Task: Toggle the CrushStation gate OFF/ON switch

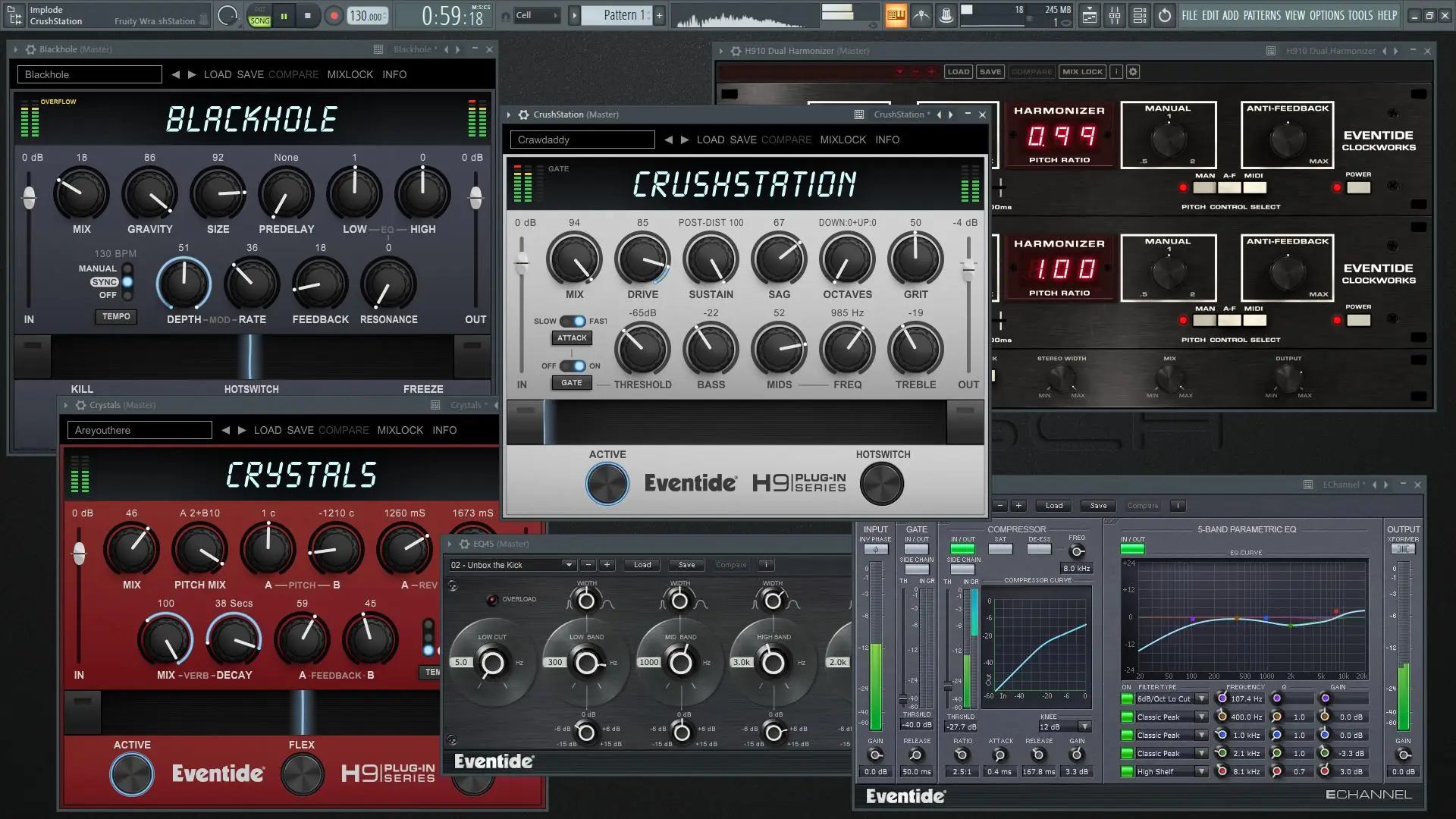Action: 573,366
